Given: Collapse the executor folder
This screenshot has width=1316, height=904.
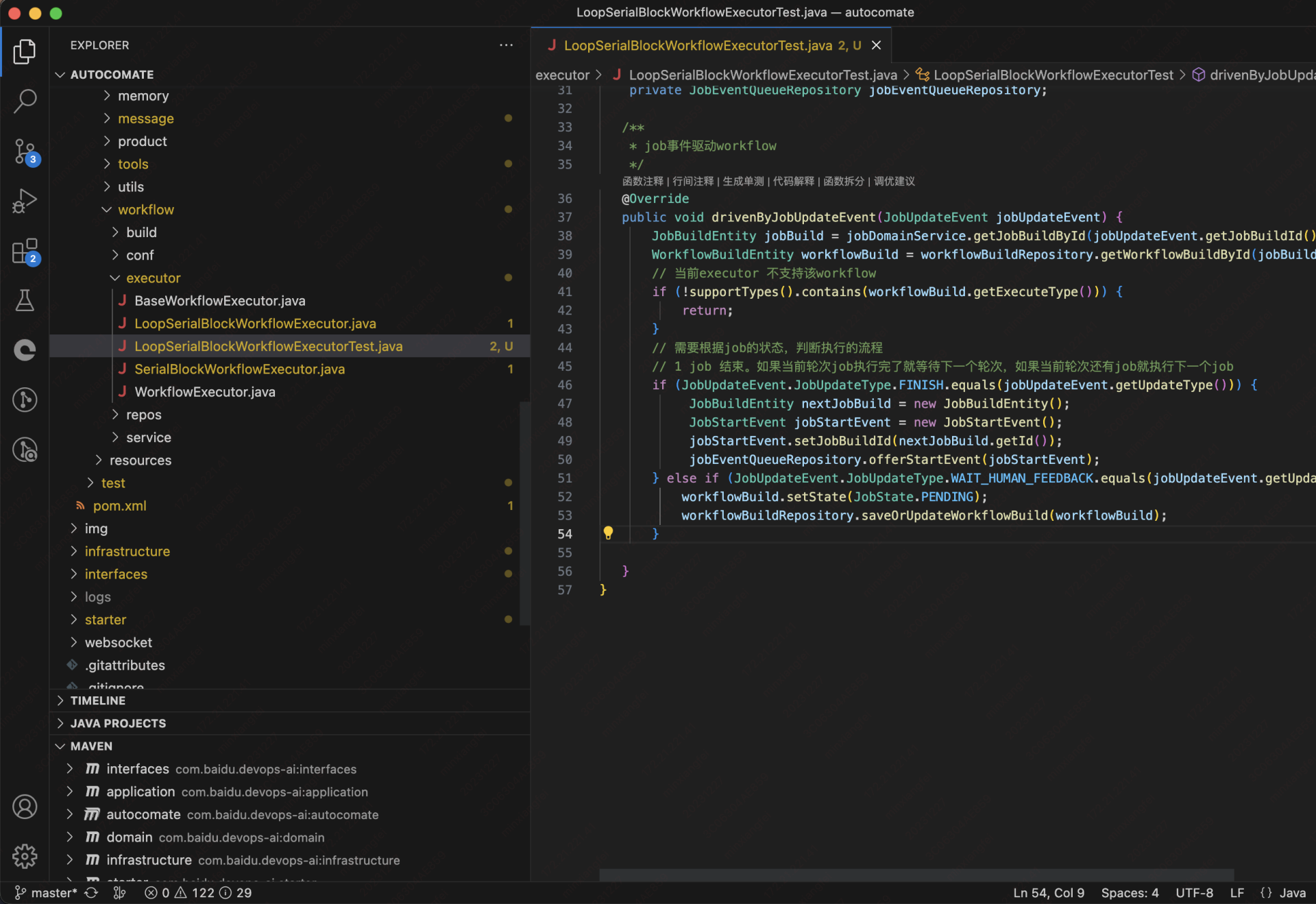Looking at the screenshot, I should pyautogui.click(x=115, y=278).
